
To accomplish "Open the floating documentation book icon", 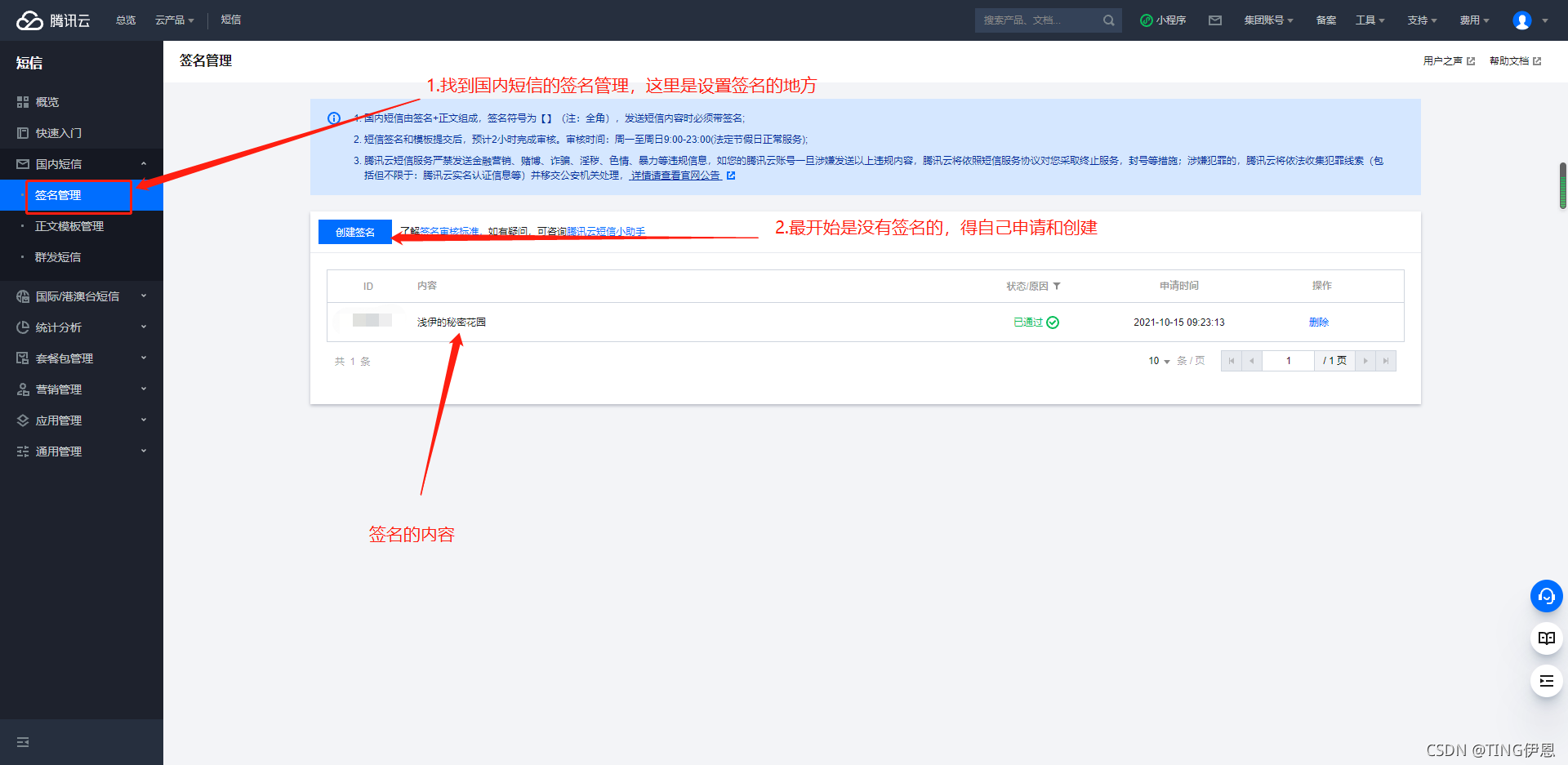I will coord(1546,638).
